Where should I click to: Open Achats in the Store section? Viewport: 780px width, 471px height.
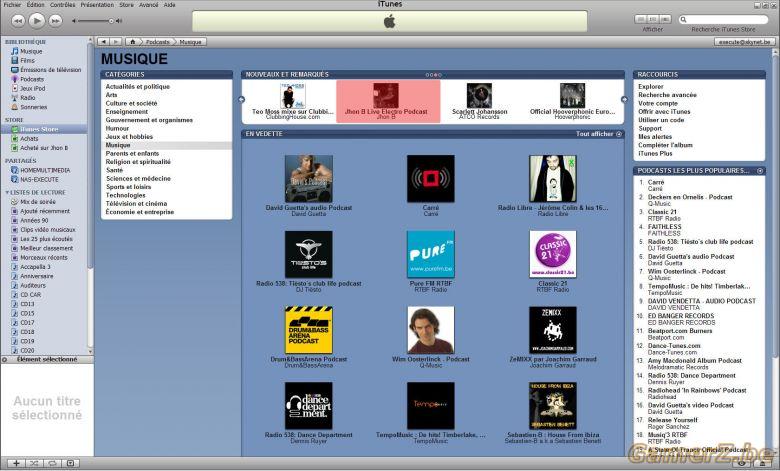tap(29, 138)
